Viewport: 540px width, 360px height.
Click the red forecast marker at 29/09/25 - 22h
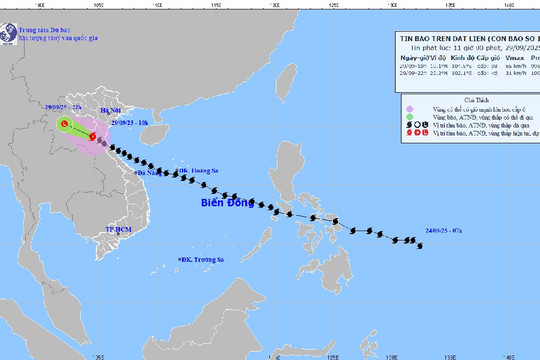64,124
